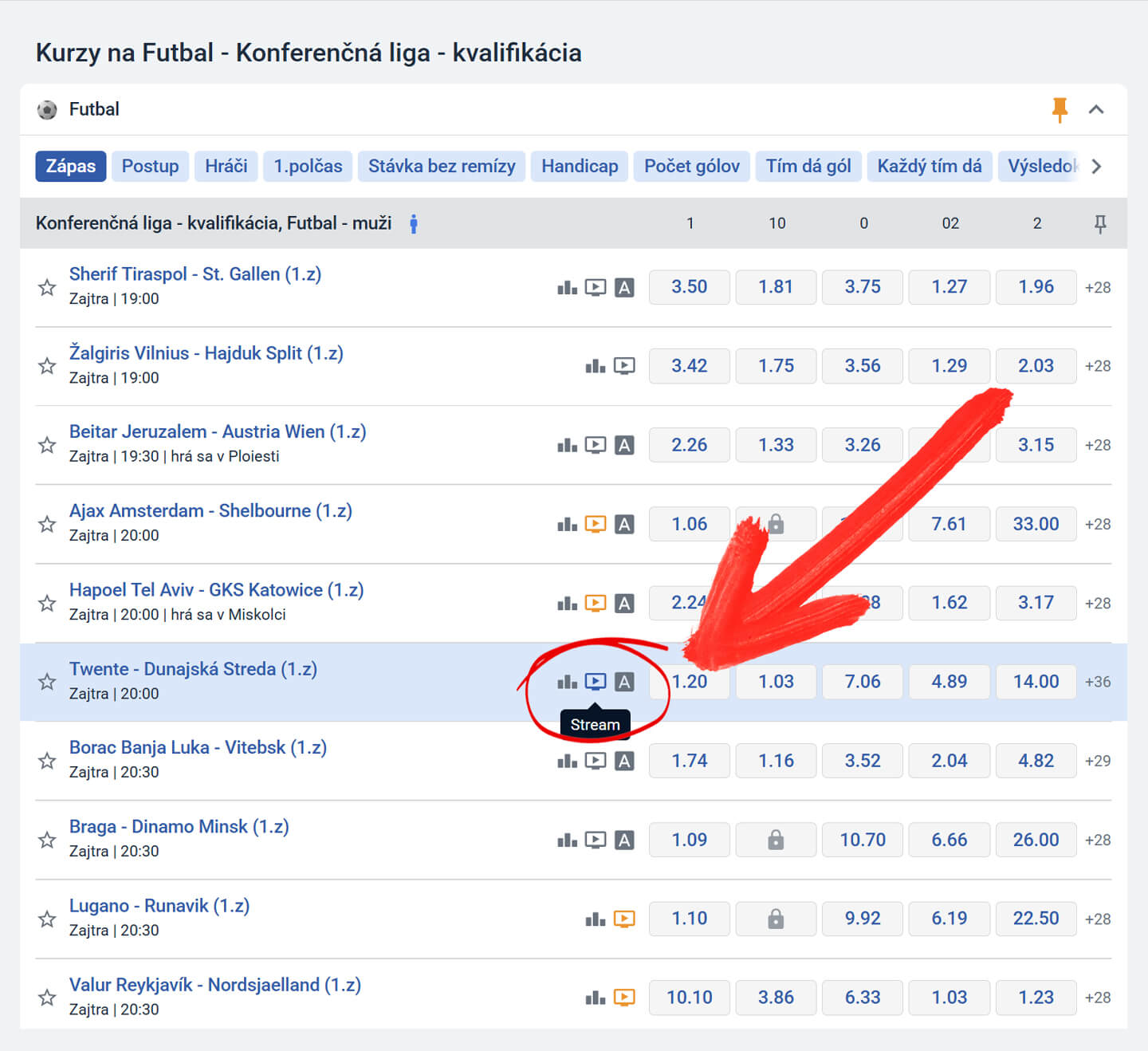This screenshot has height=1051, width=1148.
Task: Open statistics icon for Lugano - Runavik
Action: point(596,919)
